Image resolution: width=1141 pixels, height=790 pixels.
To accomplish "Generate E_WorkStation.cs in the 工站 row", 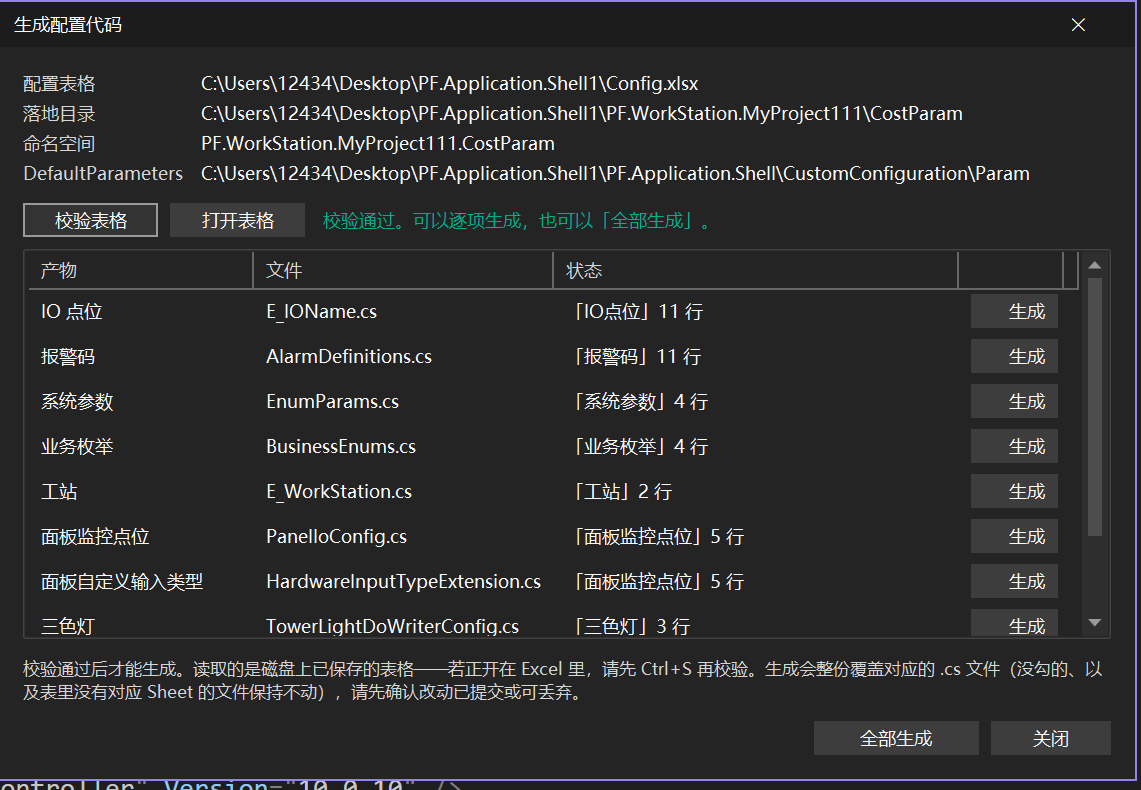I will pos(1014,492).
